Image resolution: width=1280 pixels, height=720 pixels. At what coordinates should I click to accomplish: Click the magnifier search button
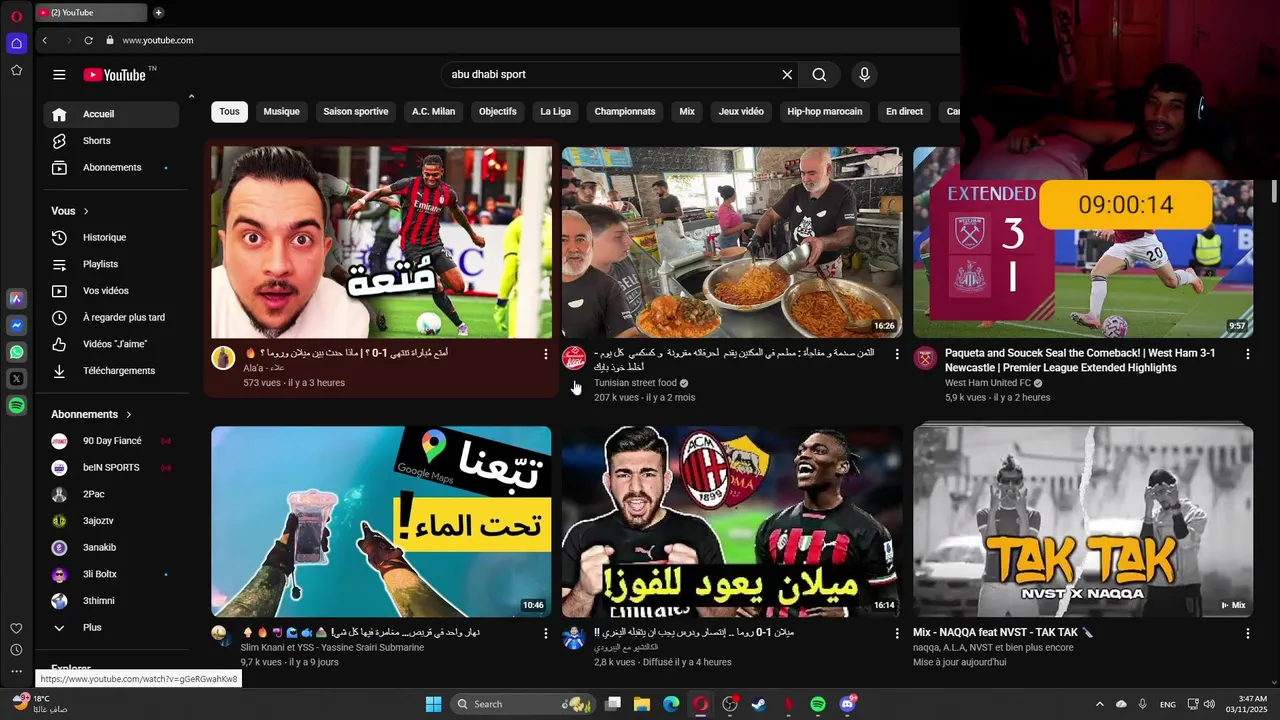819,75
